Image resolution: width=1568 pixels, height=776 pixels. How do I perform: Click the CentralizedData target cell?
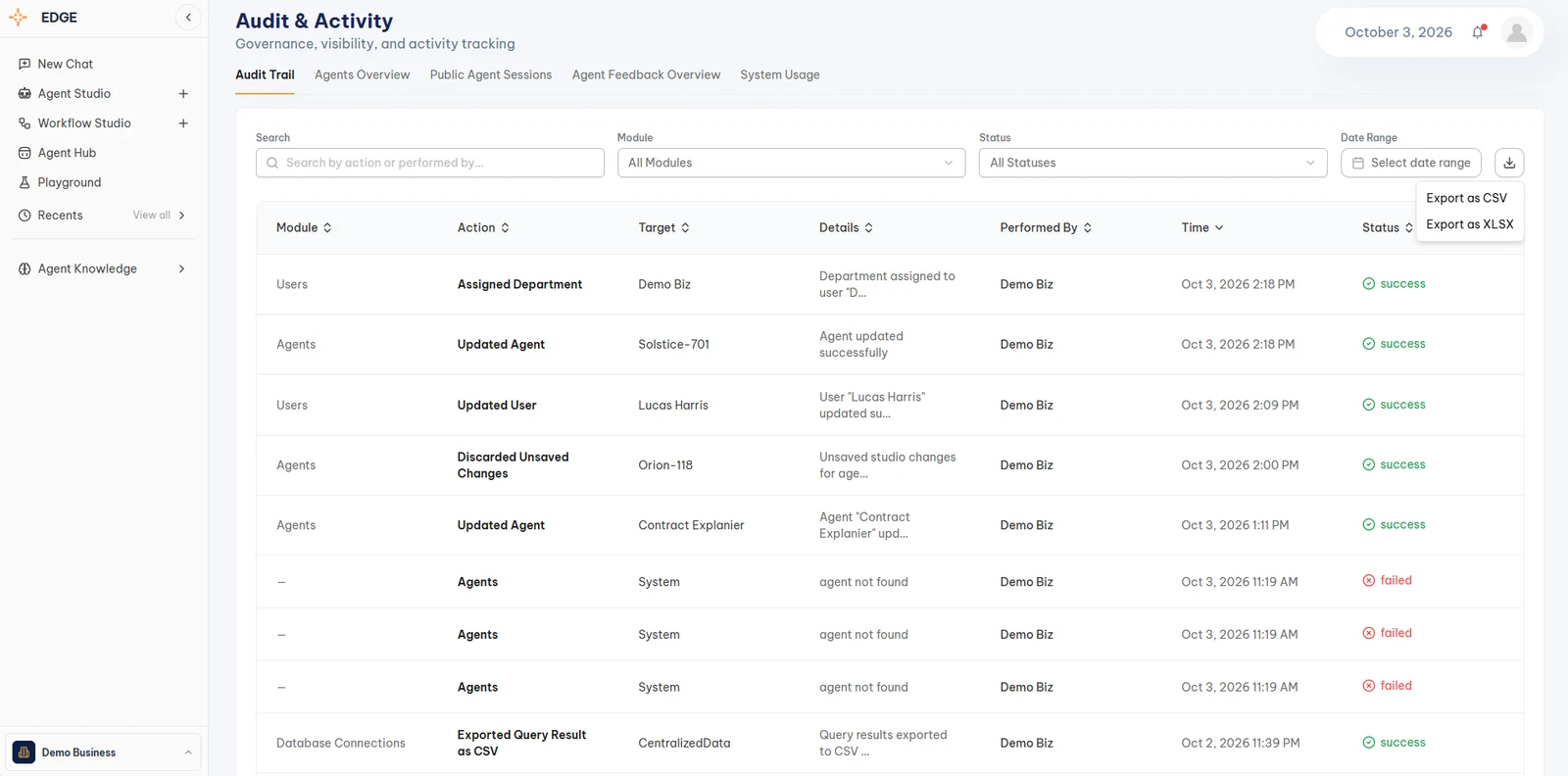pyautogui.click(x=684, y=744)
